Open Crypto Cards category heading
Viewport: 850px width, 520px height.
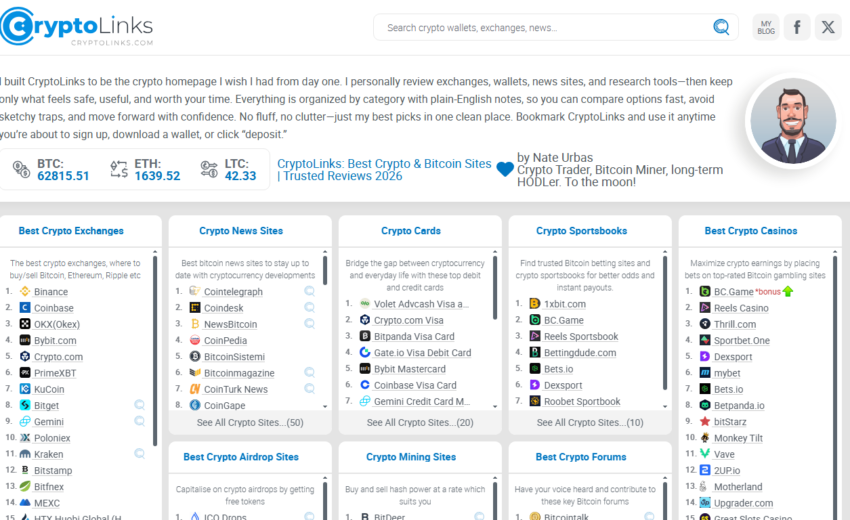411,230
